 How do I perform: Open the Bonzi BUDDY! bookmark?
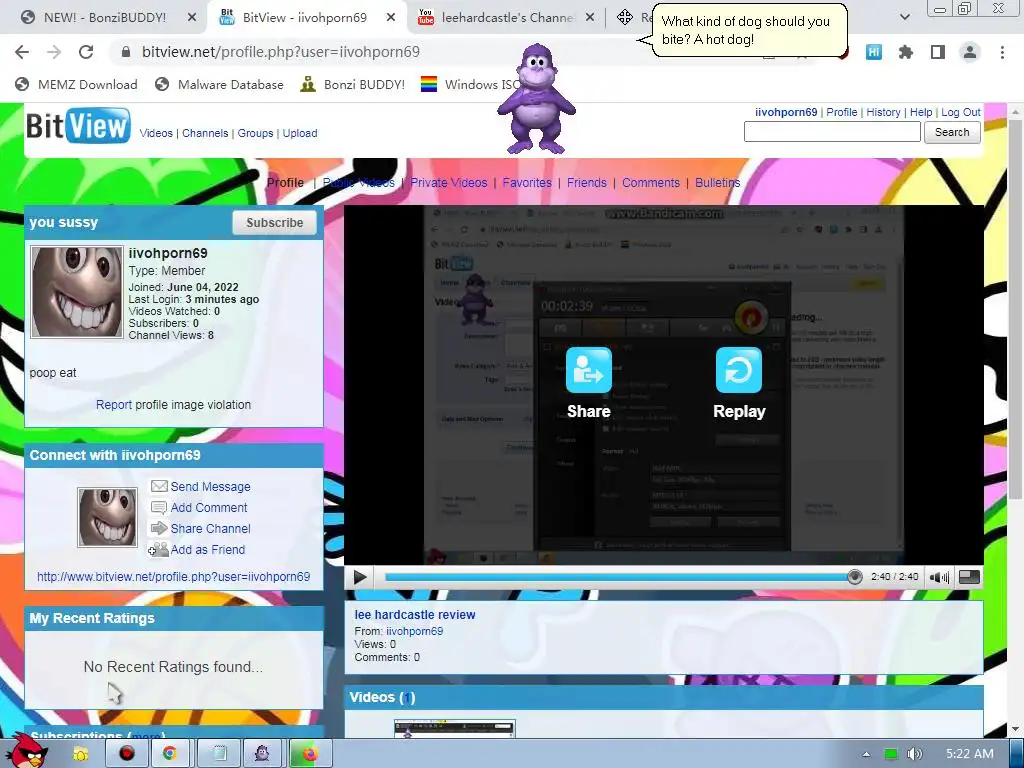[x=353, y=84]
